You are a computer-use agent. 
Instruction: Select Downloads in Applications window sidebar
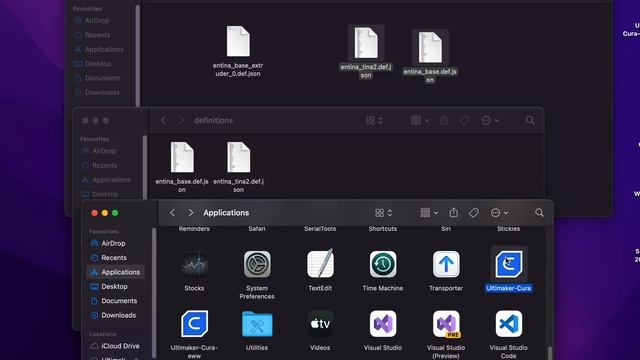click(113, 315)
